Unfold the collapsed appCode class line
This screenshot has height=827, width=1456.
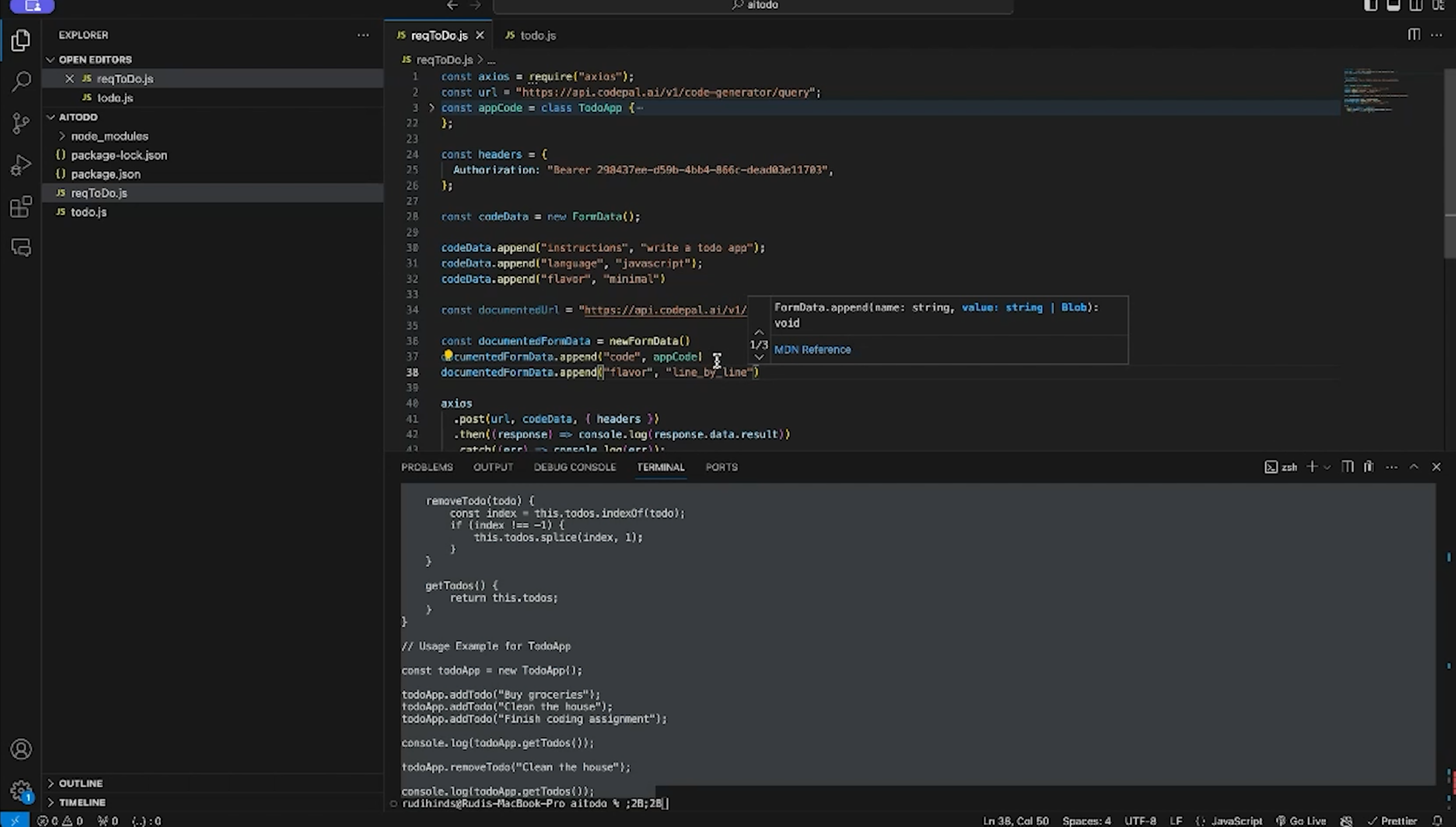click(432, 108)
